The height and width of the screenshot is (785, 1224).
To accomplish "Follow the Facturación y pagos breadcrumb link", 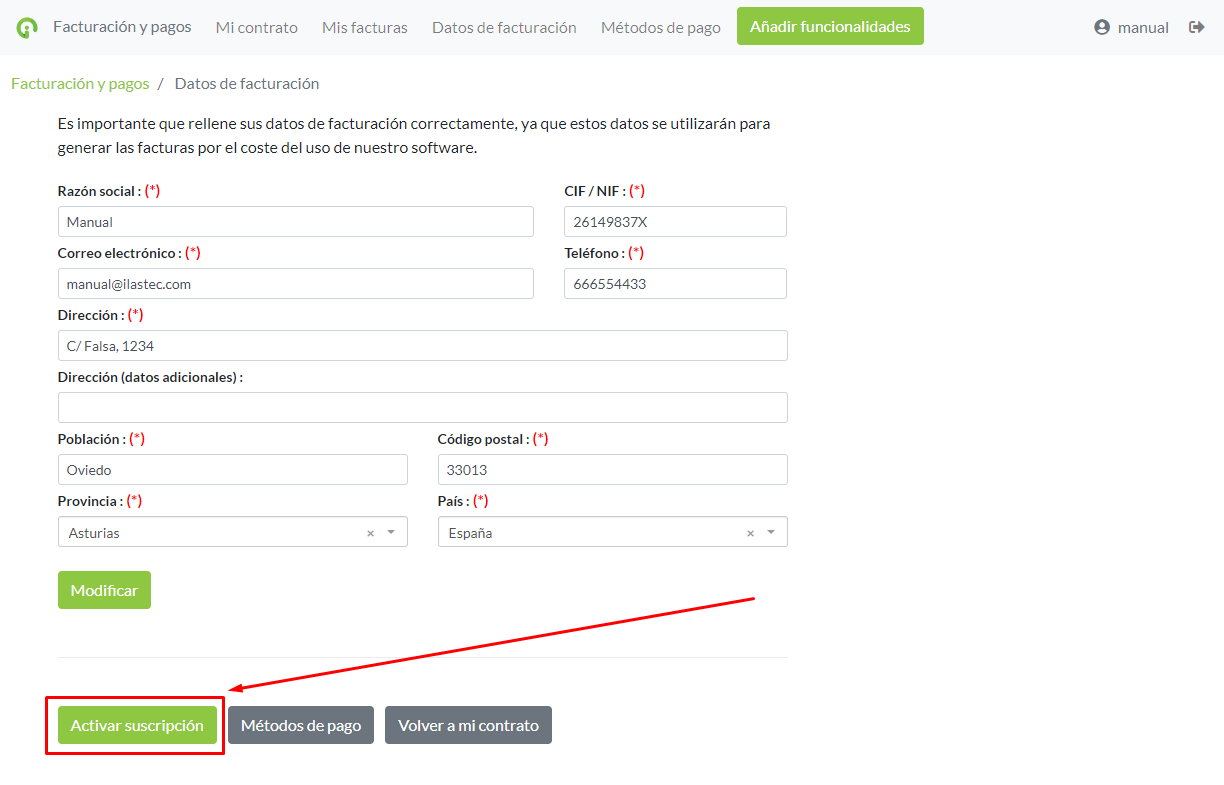I will click(x=80, y=83).
